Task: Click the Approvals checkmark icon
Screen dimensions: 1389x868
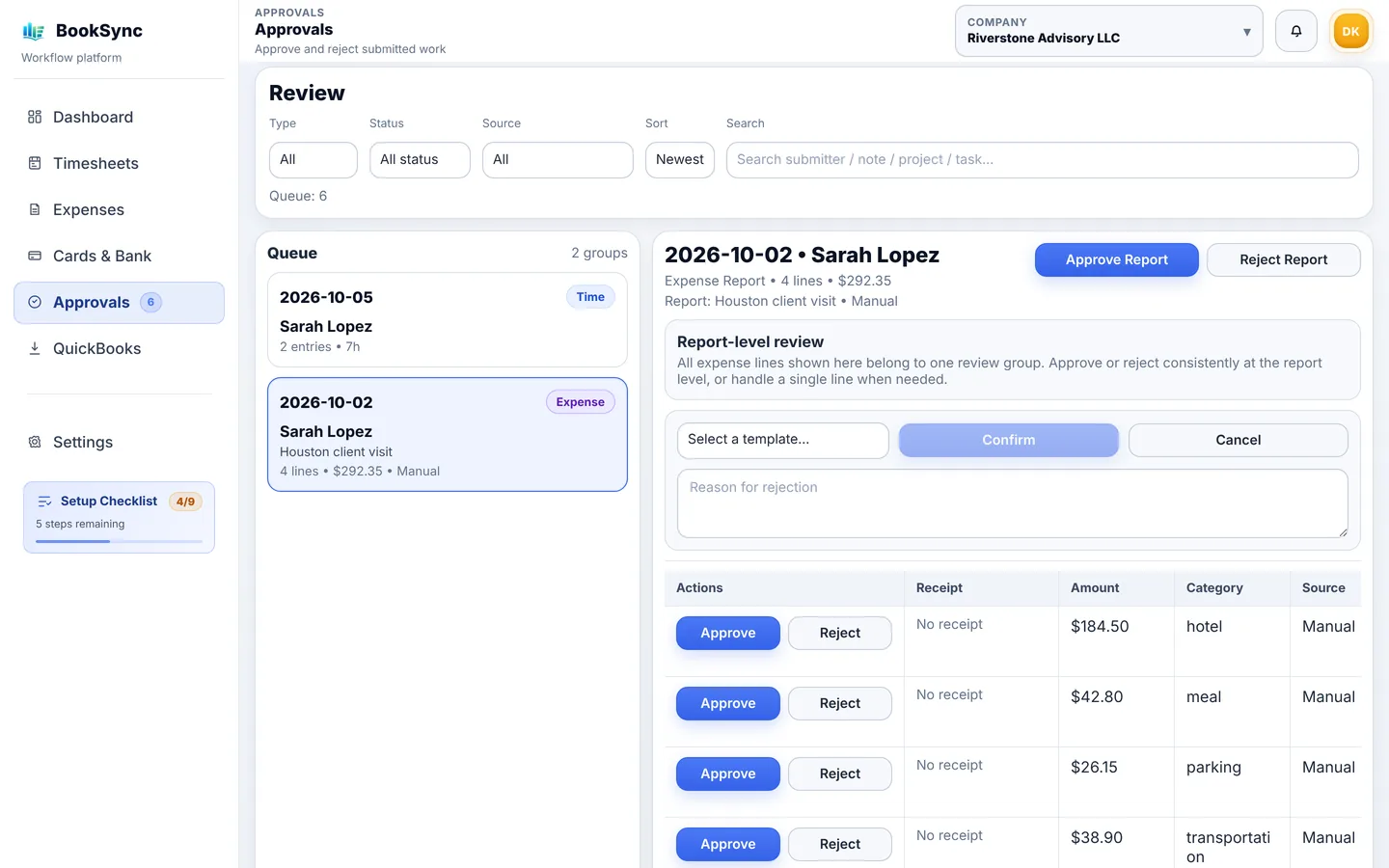Action: coord(35,302)
